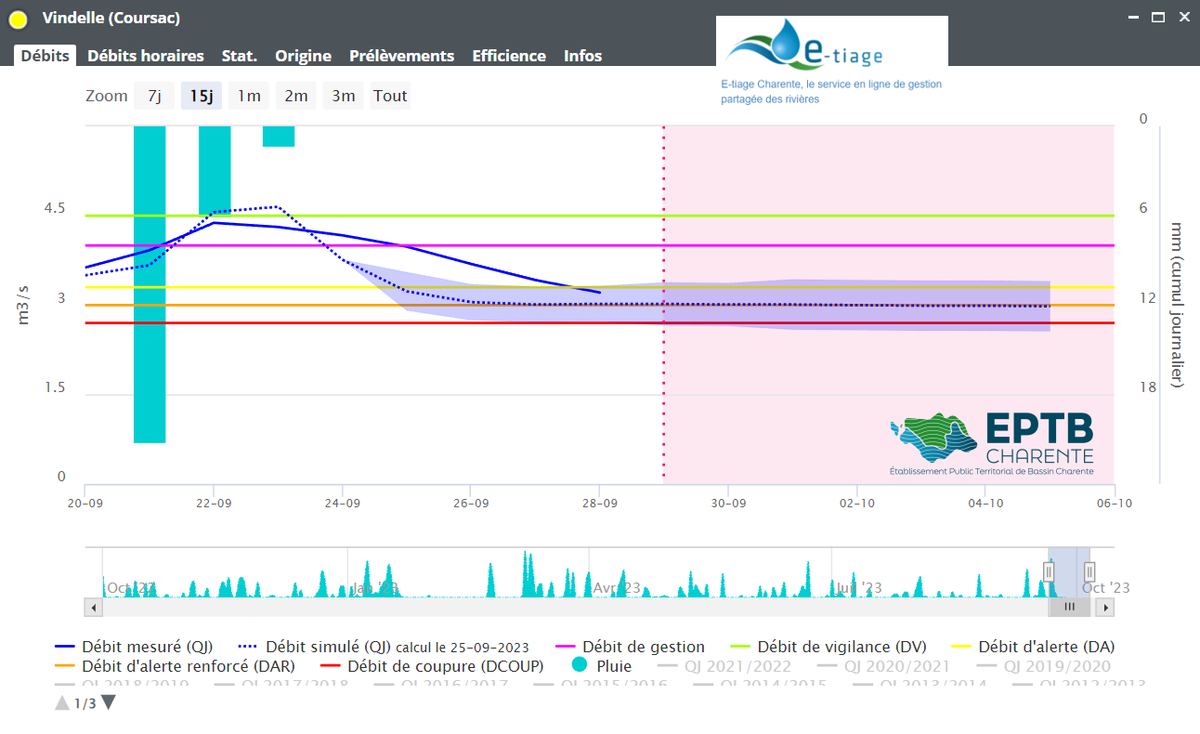This screenshot has width=1200, height=734.
Task: Select the Prélèvements tab
Action: coord(401,56)
